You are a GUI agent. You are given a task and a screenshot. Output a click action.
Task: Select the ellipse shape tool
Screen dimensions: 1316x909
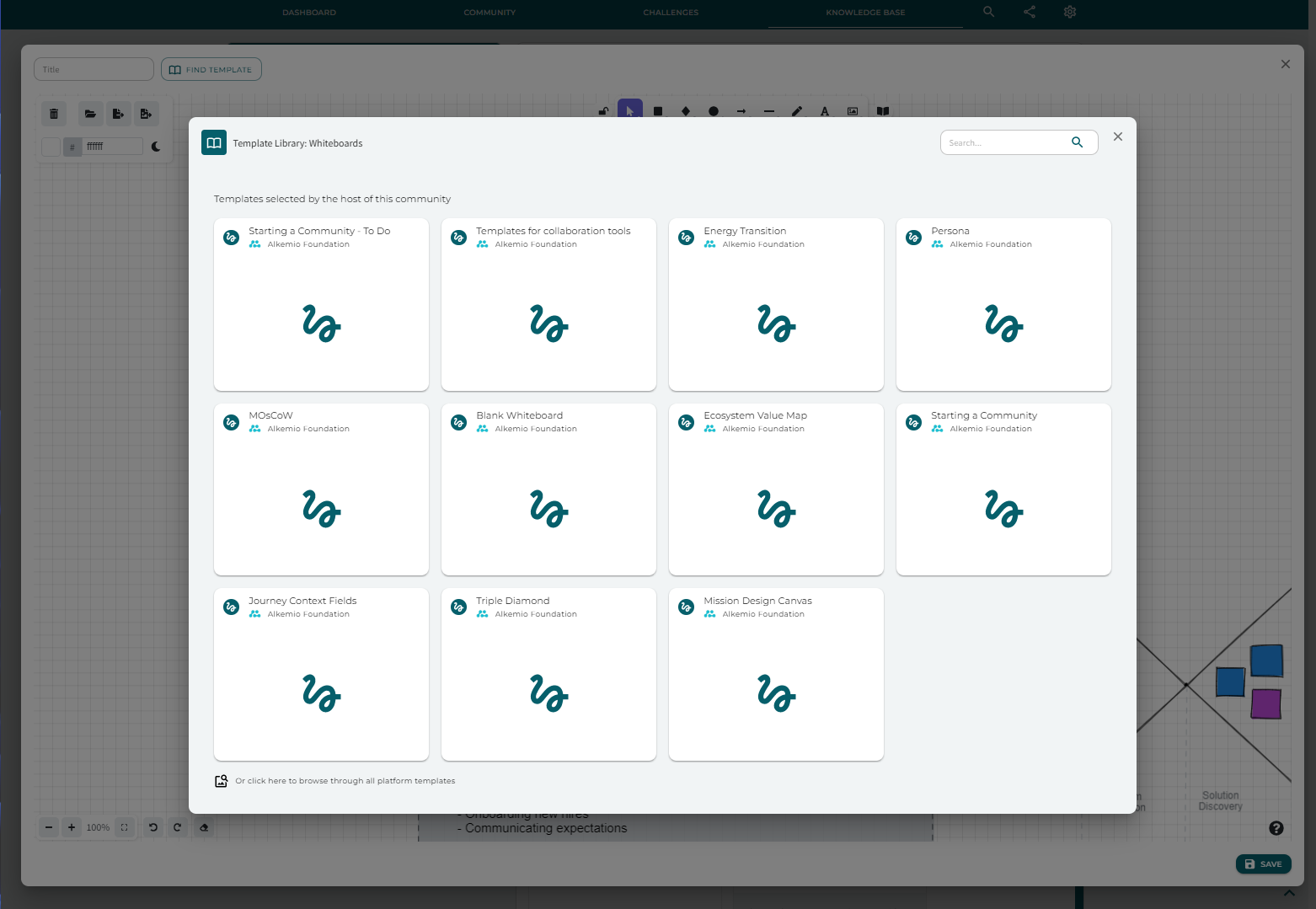714,111
